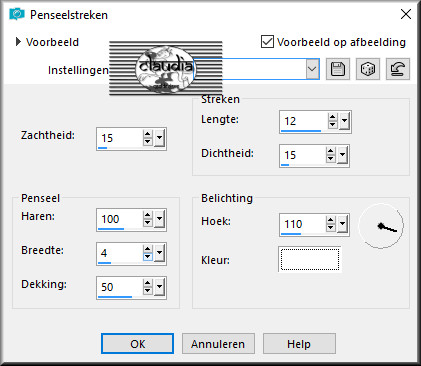Image resolution: width=421 pixels, height=366 pixels.
Task: Increase Dichtheid value with up arrow
Action: (331, 151)
